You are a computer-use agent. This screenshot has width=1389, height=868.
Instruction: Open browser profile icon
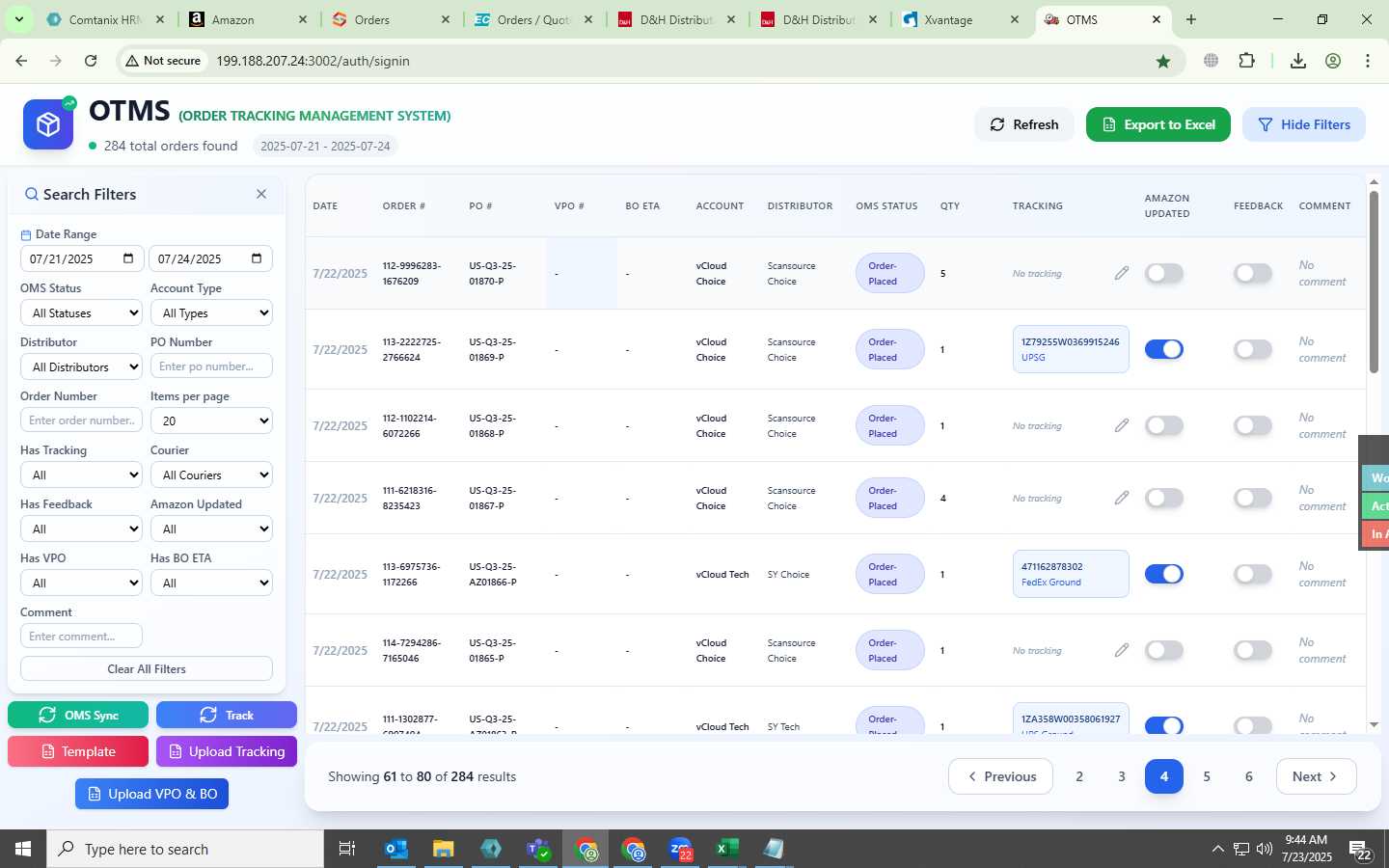[x=1333, y=61]
